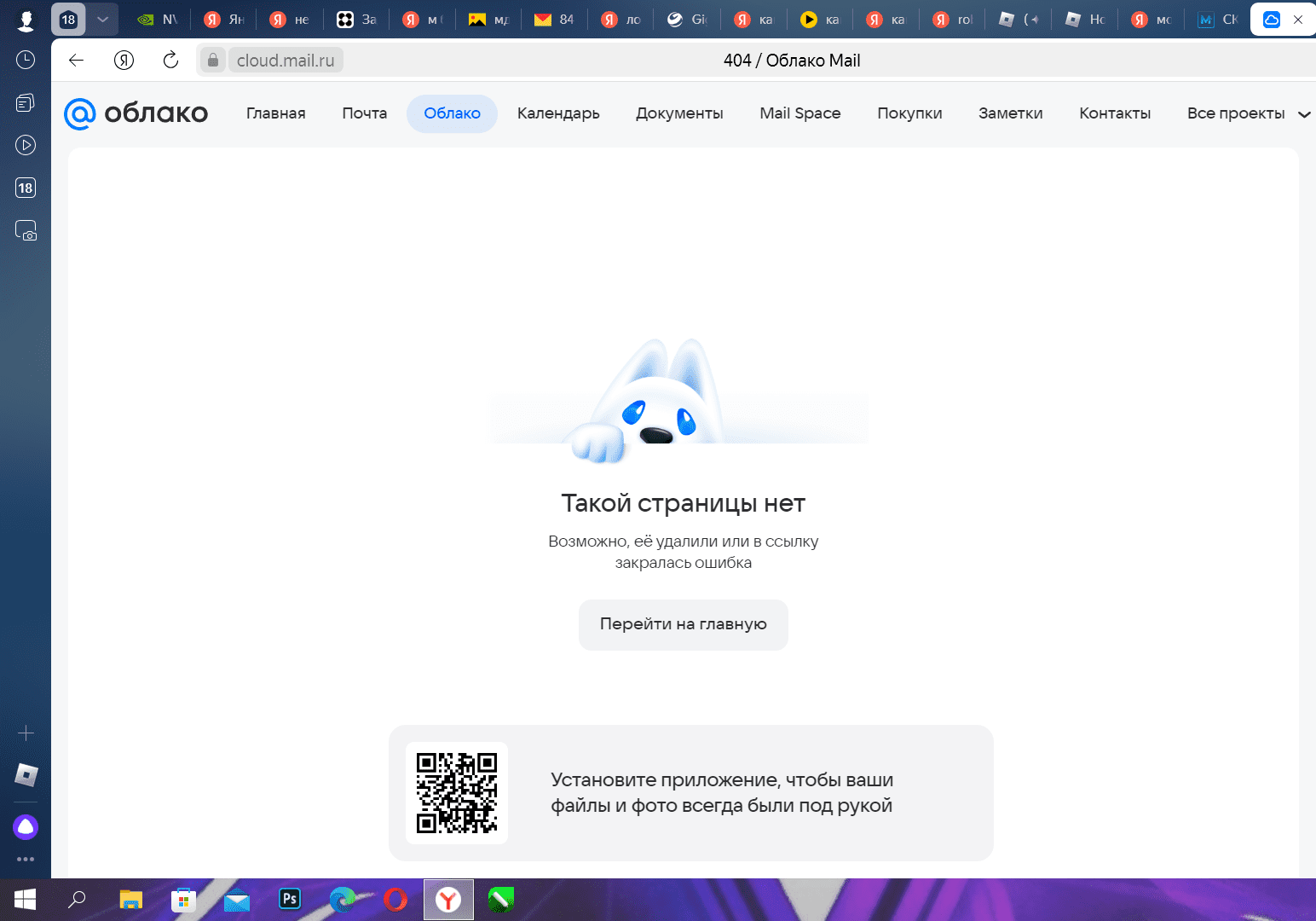Open history clock icon in sidebar

(x=26, y=60)
